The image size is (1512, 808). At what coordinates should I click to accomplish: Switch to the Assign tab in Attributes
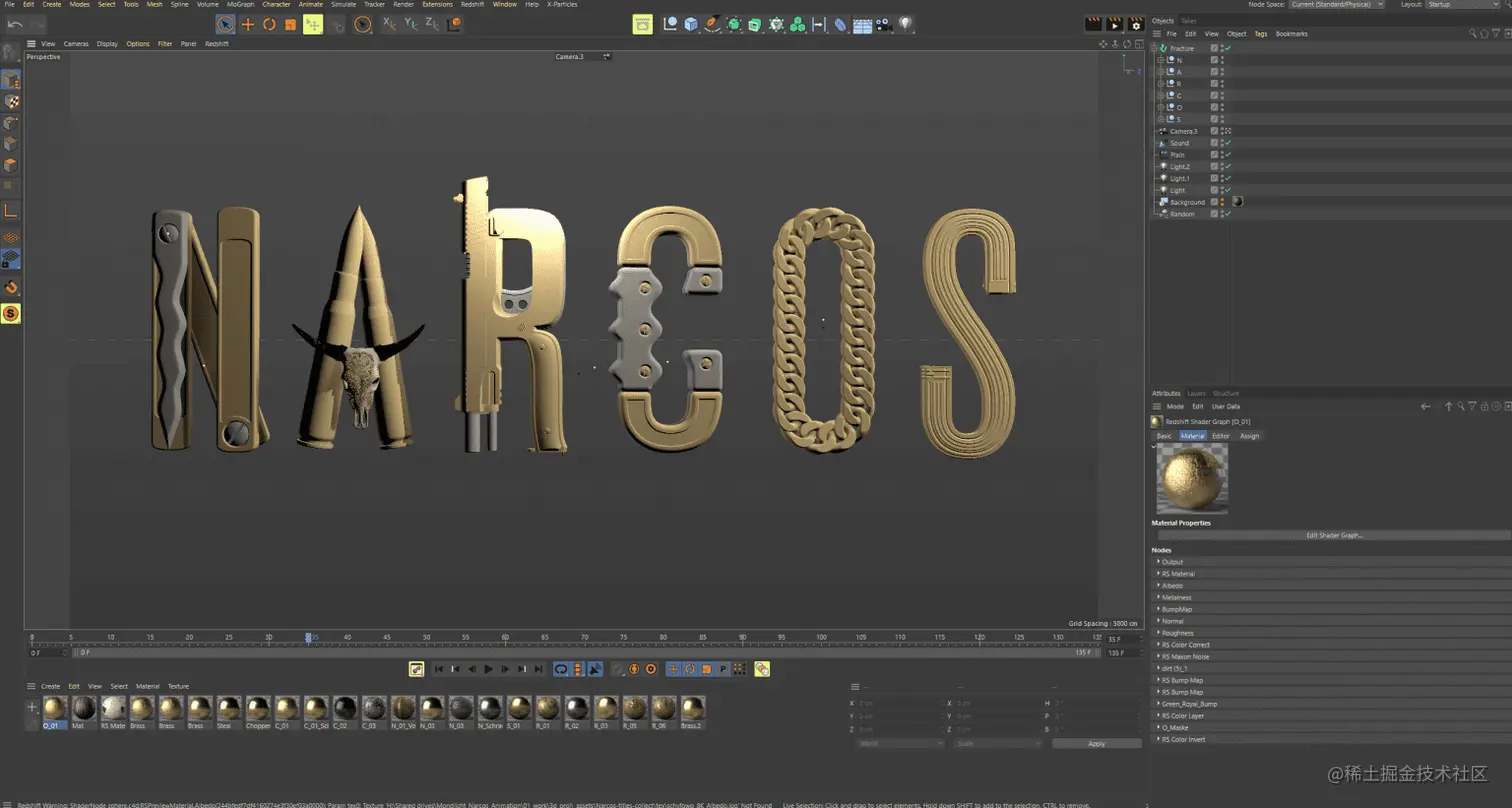pos(1250,436)
